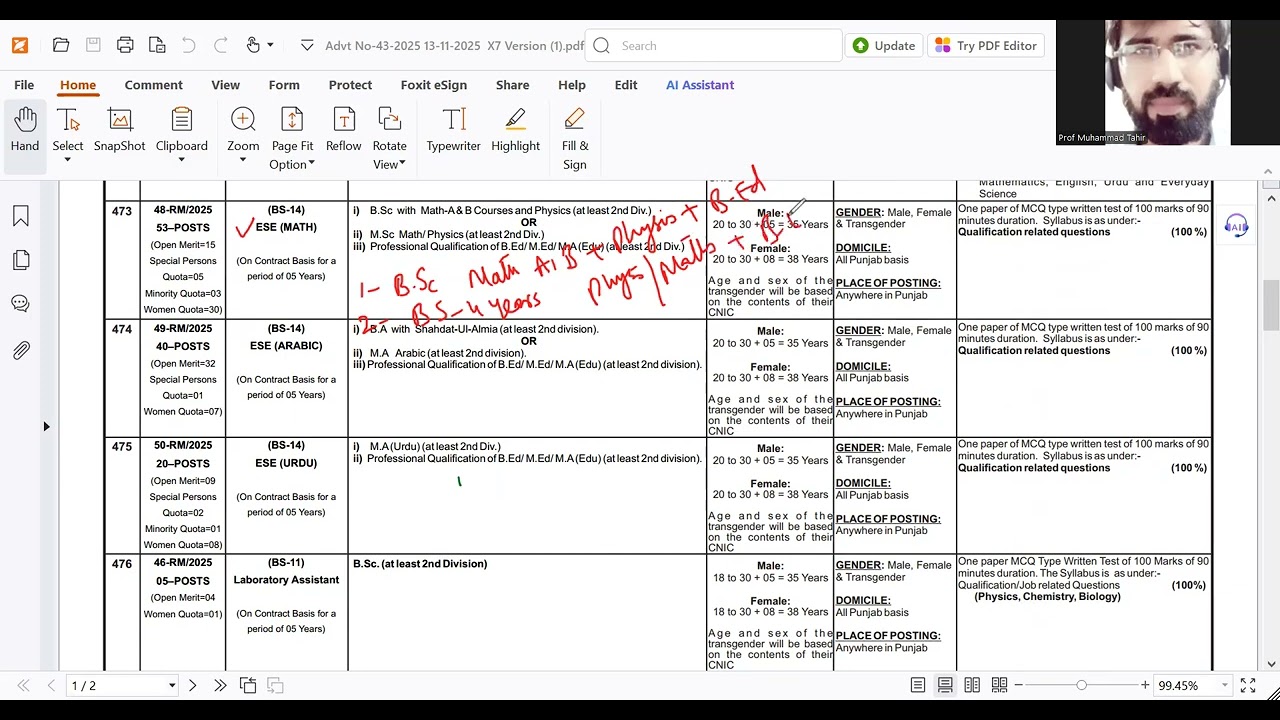This screenshot has height=720, width=1280.
Task: Switch to the Comment tab
Action: (x=153, y=85)
